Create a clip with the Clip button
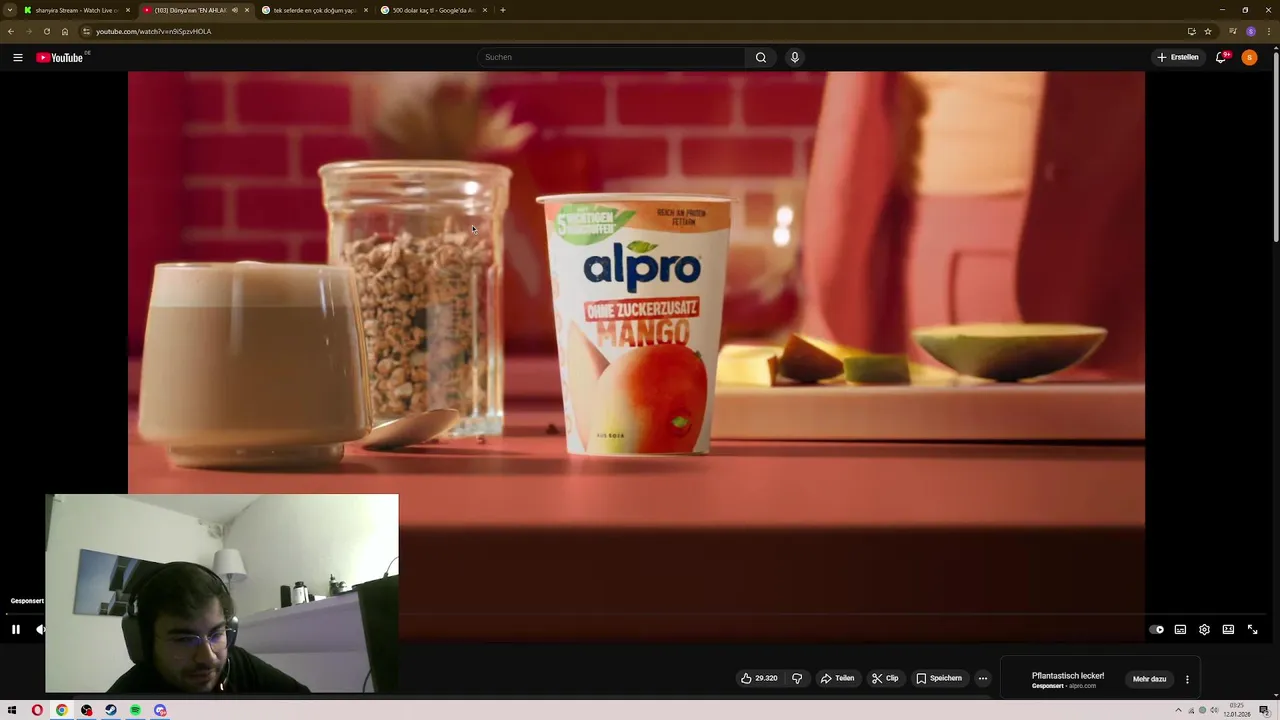The height and width of the screenshot is (720, 1280). (x=885, y=678)
